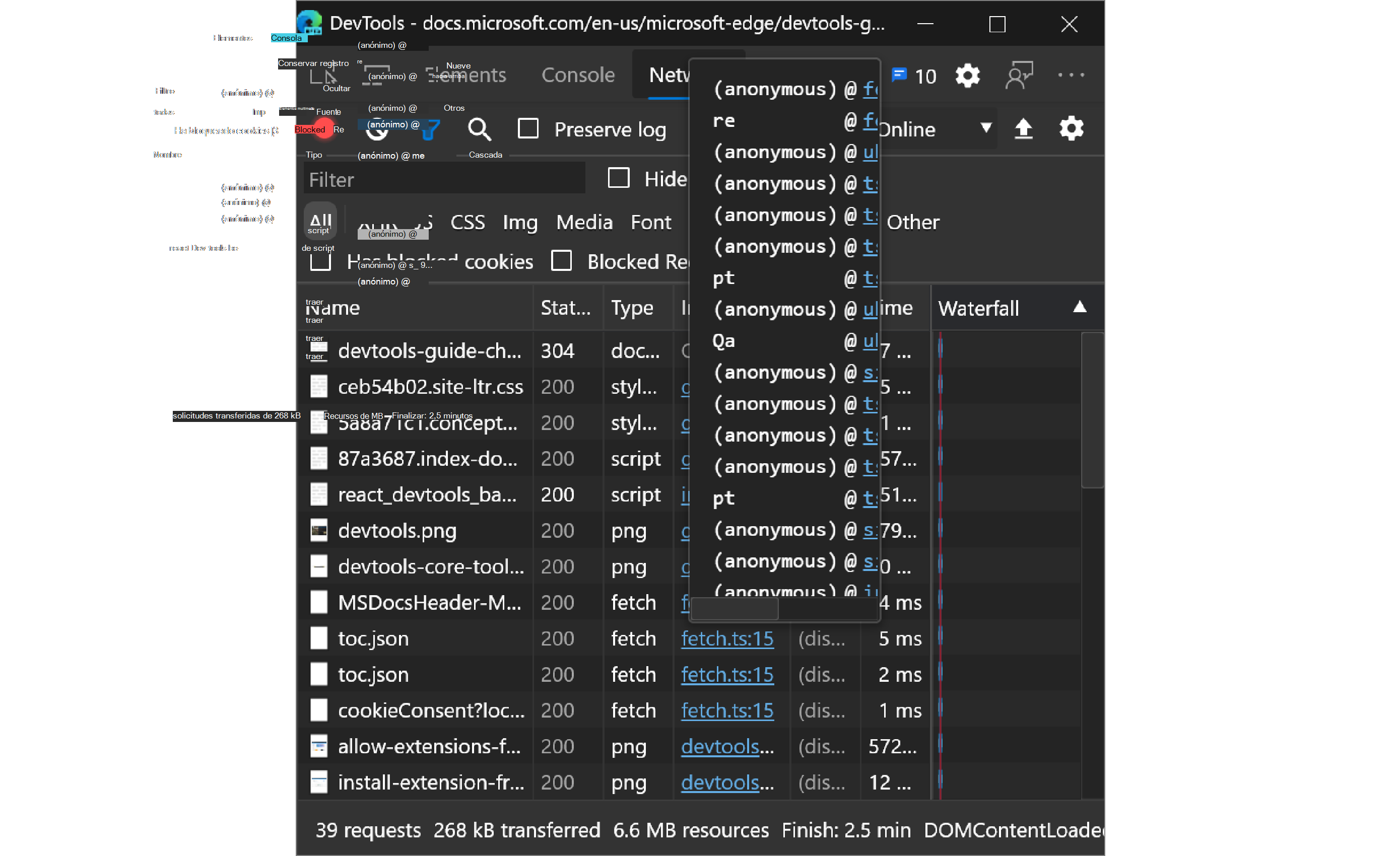Click file icon beside react_devtools_ba row
The height and width of the screenshot is (856, 1400).
(x=319, y=495)
